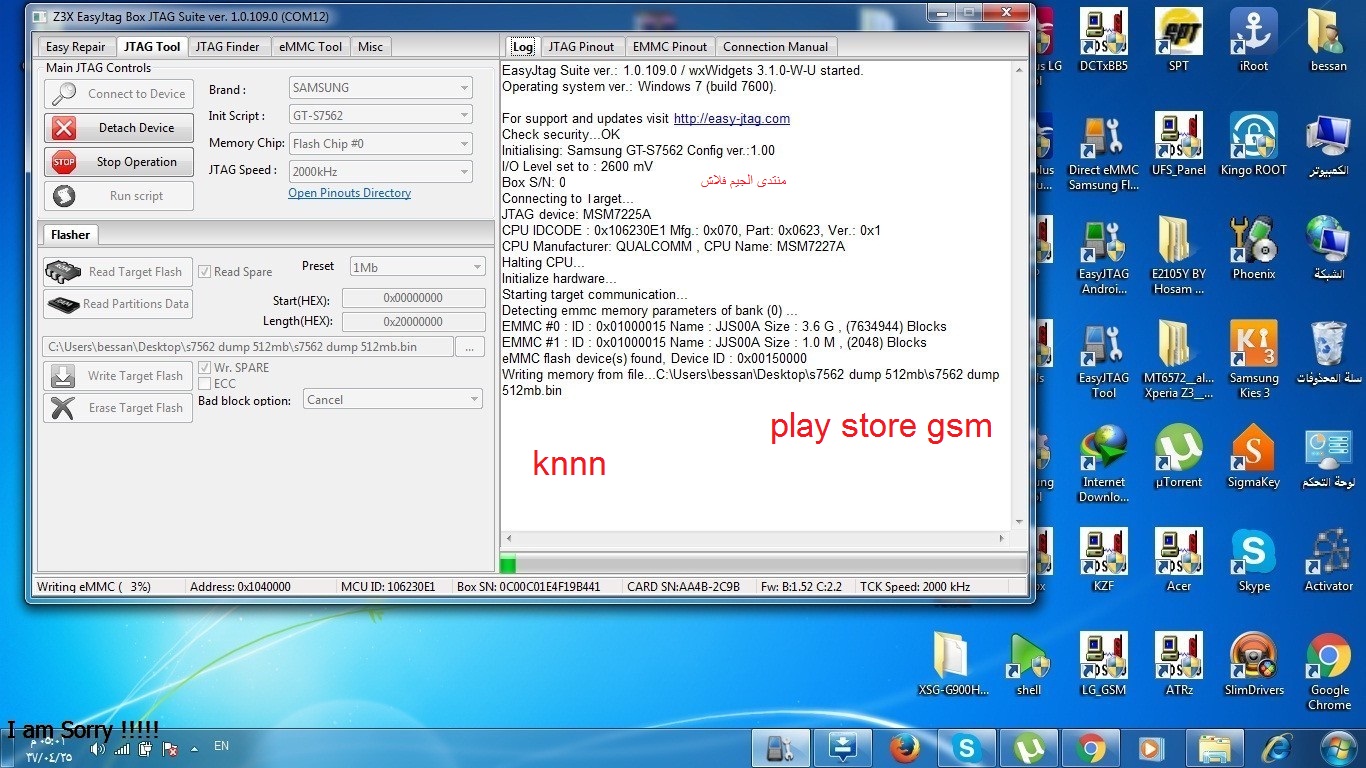1366x768 pixels.
Task: Open the Brand dropdown showing SAMSUNG
Action: [380, 88]
